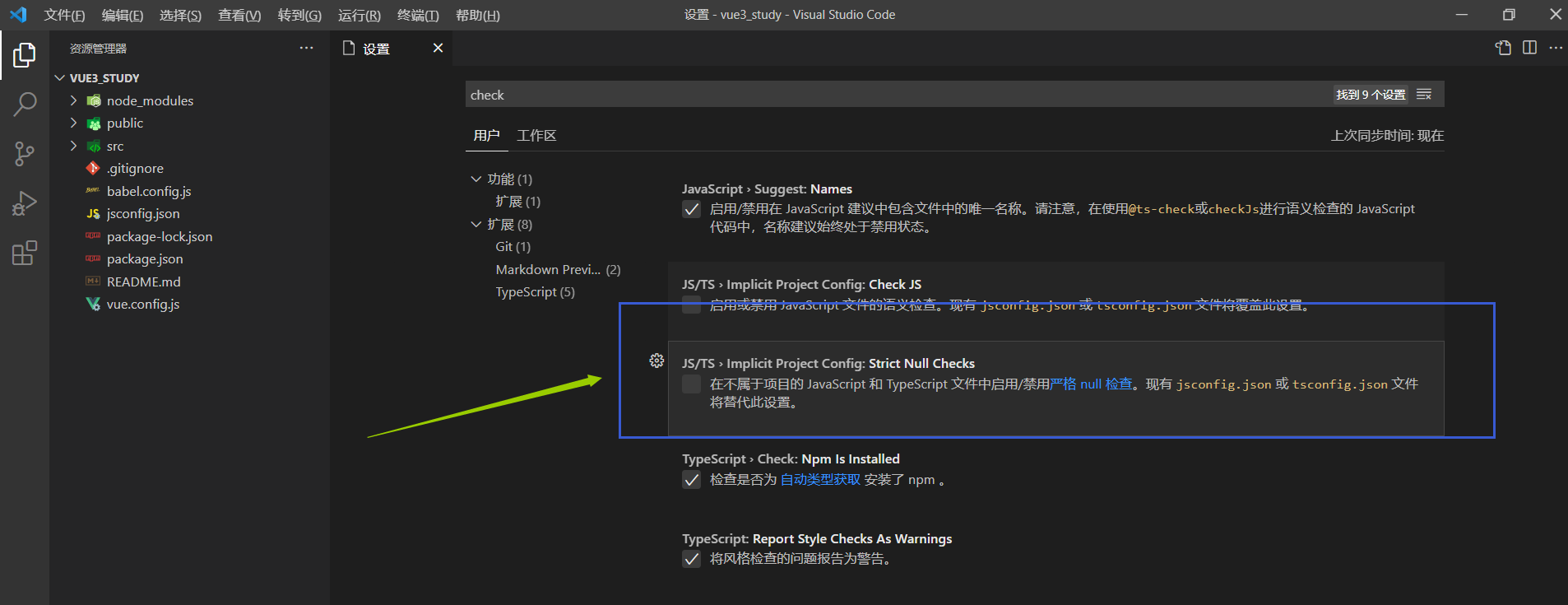The width and height of the screenshot is (1568, 605).
Task: Click the 找到 9 个设置 result count
Action: (x=1371, y=95)
